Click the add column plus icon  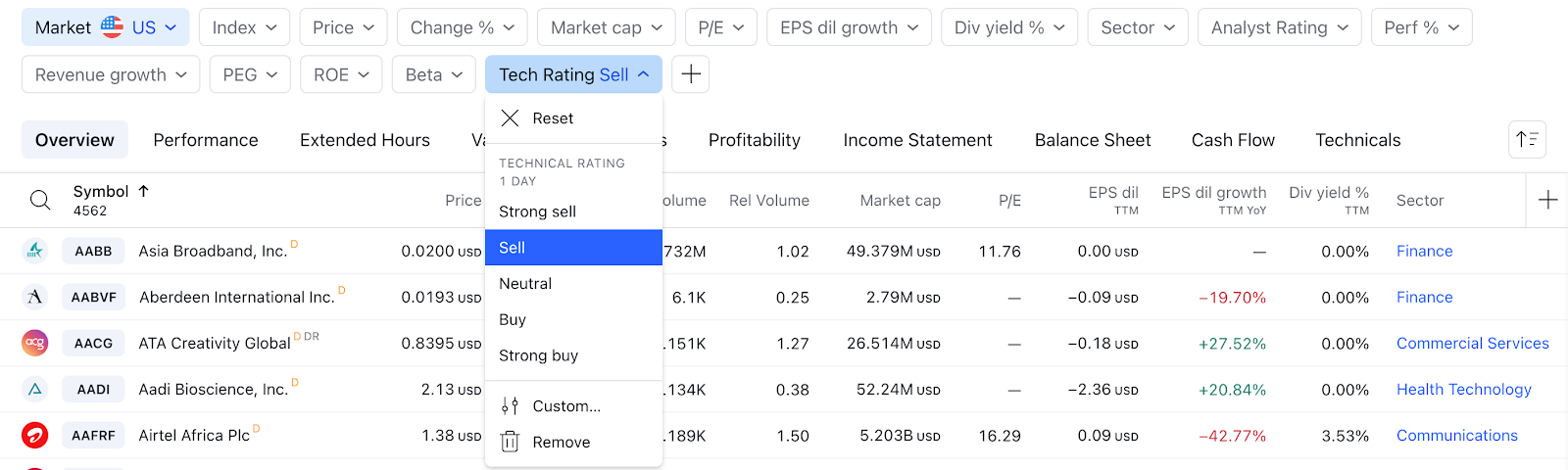1548,200
